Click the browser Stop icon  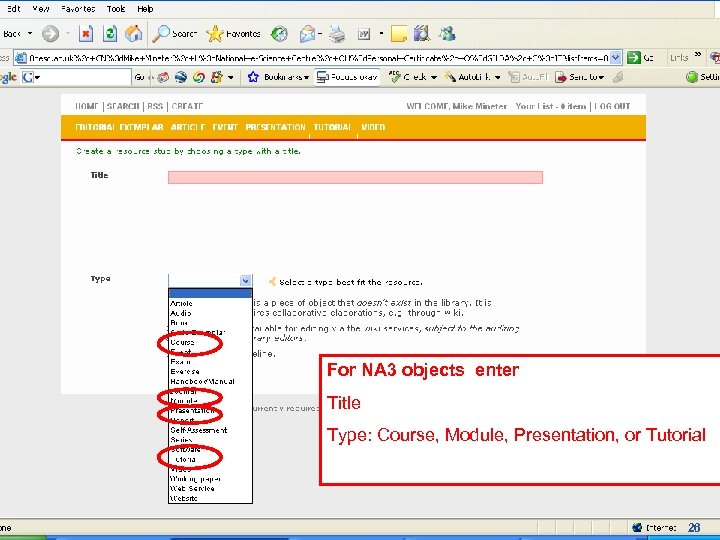(x=86, y=34)
